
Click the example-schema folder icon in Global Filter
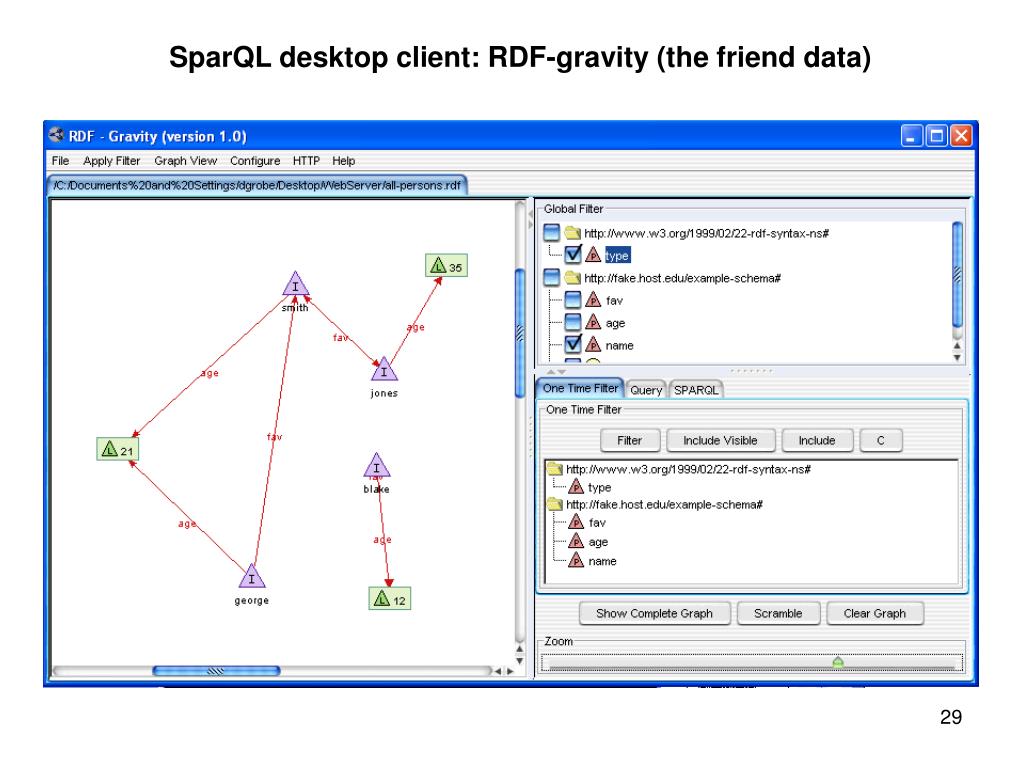pos(573,278)
